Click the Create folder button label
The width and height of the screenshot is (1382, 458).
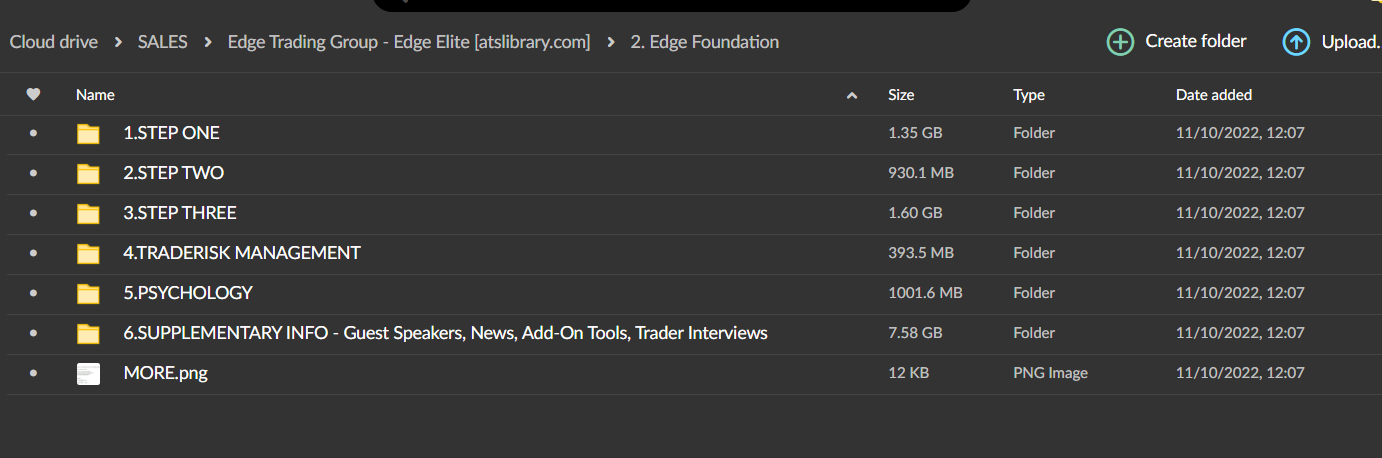pos(1195,41)
